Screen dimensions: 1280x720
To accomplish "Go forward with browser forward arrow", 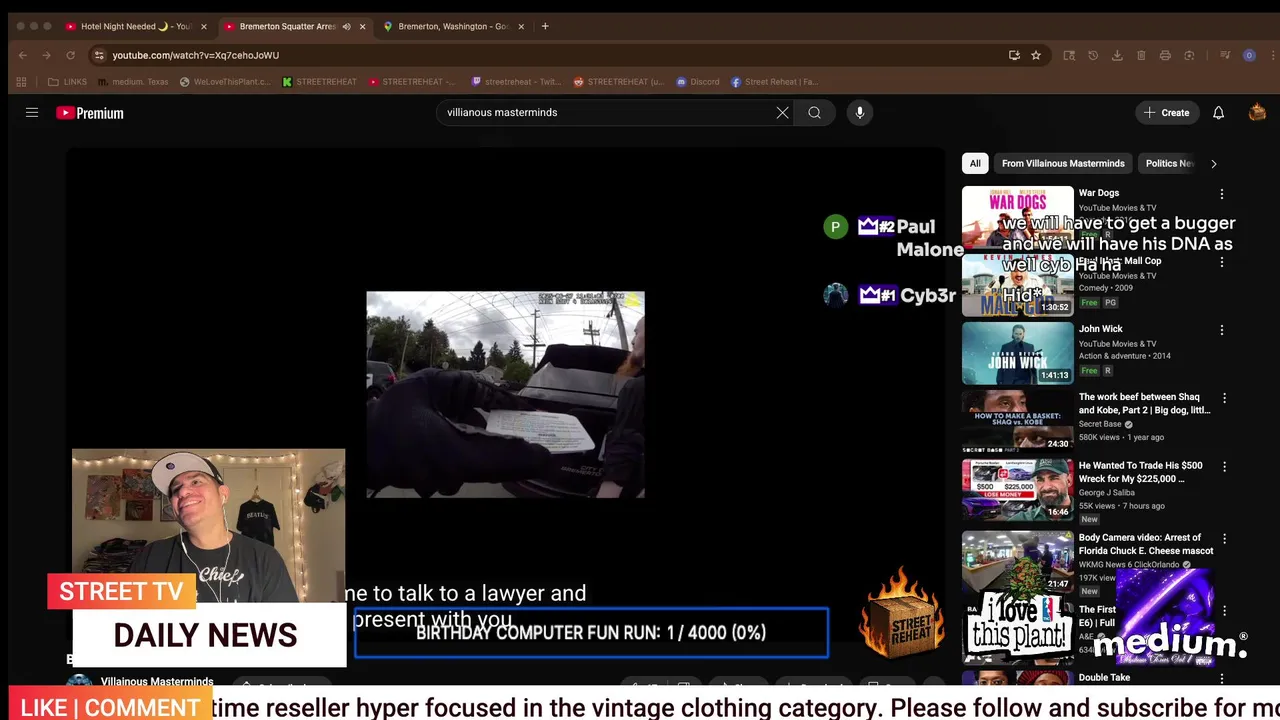I will 46,55.
